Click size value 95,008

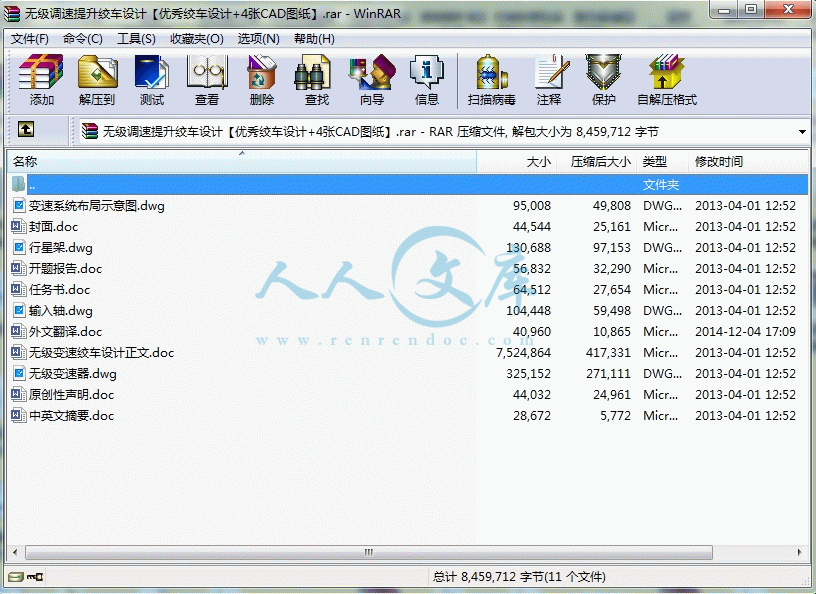tap(532, 206)
